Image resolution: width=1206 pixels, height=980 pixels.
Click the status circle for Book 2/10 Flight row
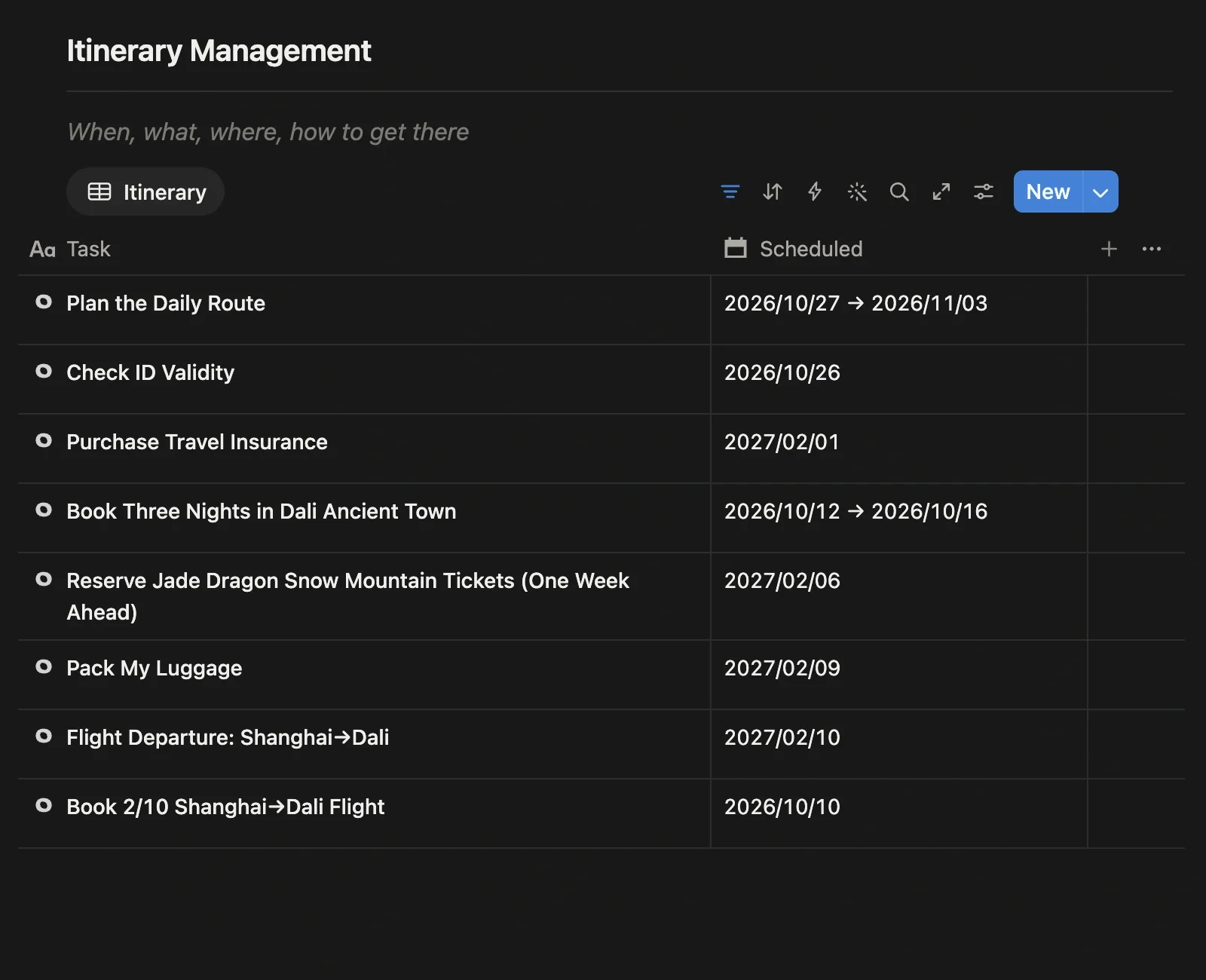[44, 806]
